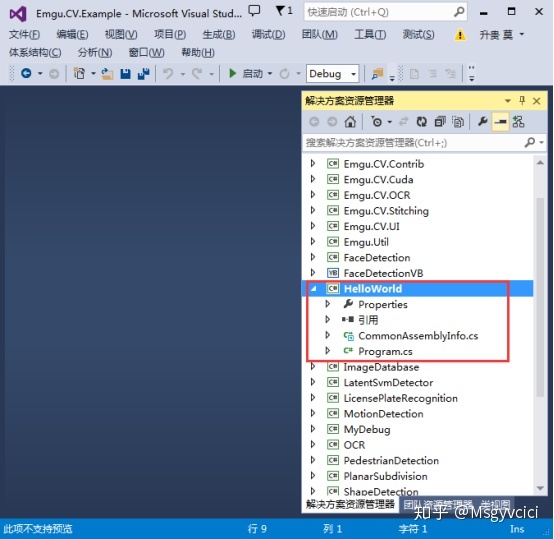554x539 pixels.
Task: Open the Start button dropdown arrow
Action: pyautogui.click(x=270, y=73)
